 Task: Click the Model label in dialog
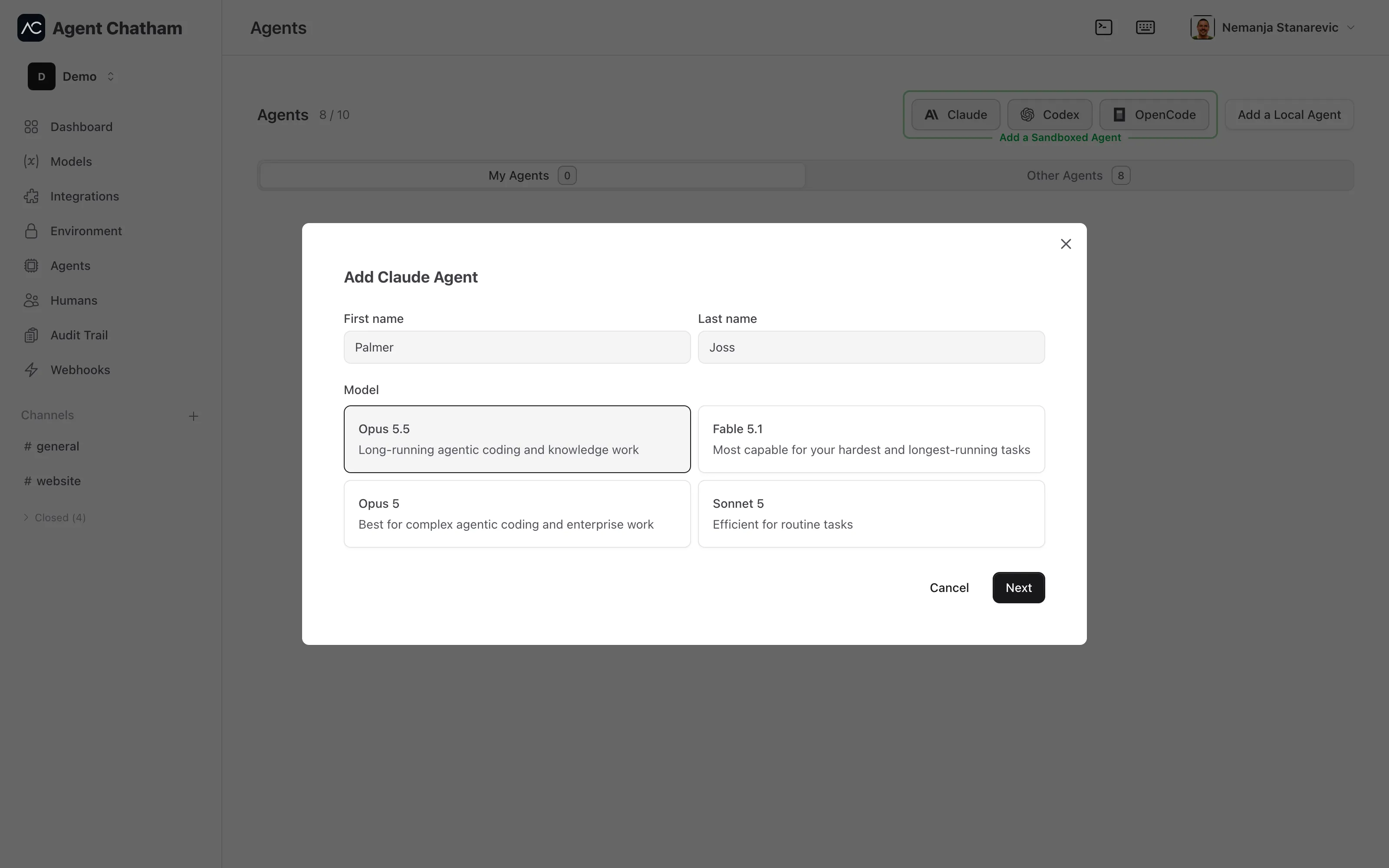[361, 390]
